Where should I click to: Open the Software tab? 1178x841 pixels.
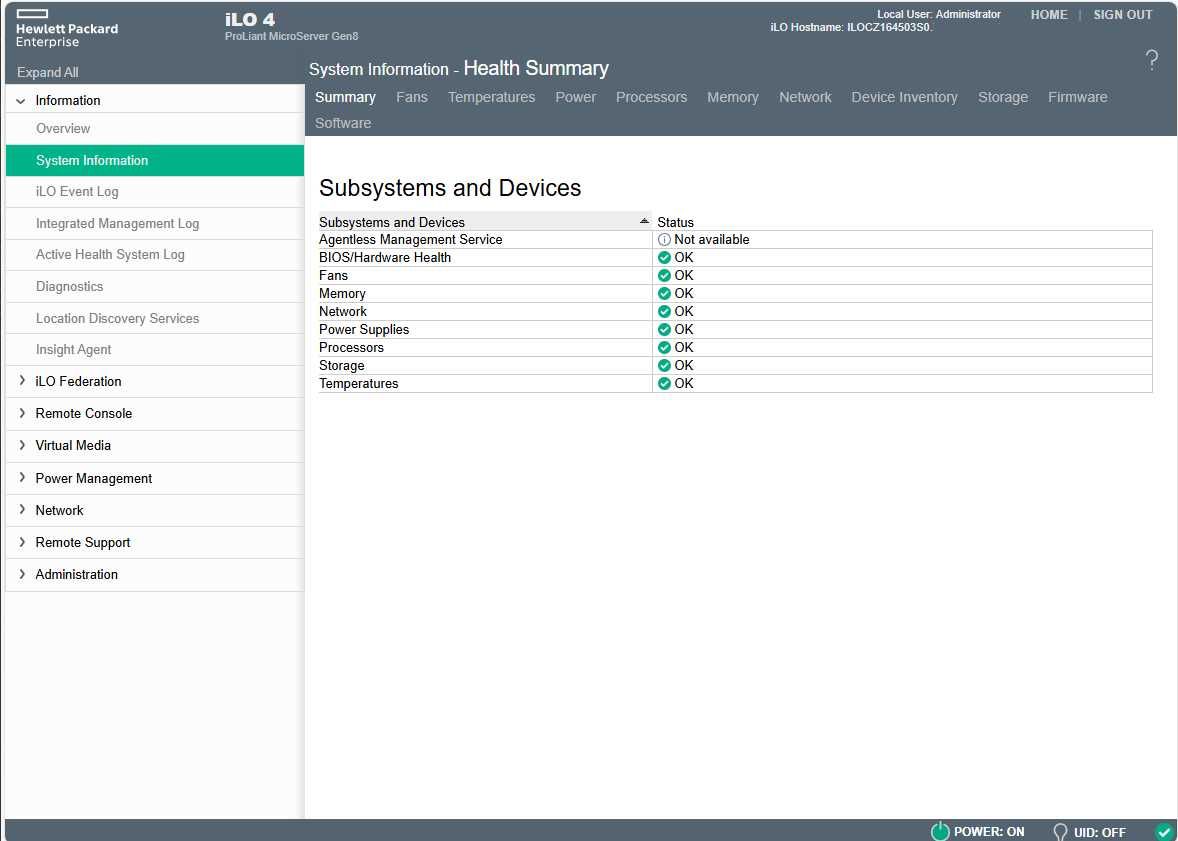[343, 123]
